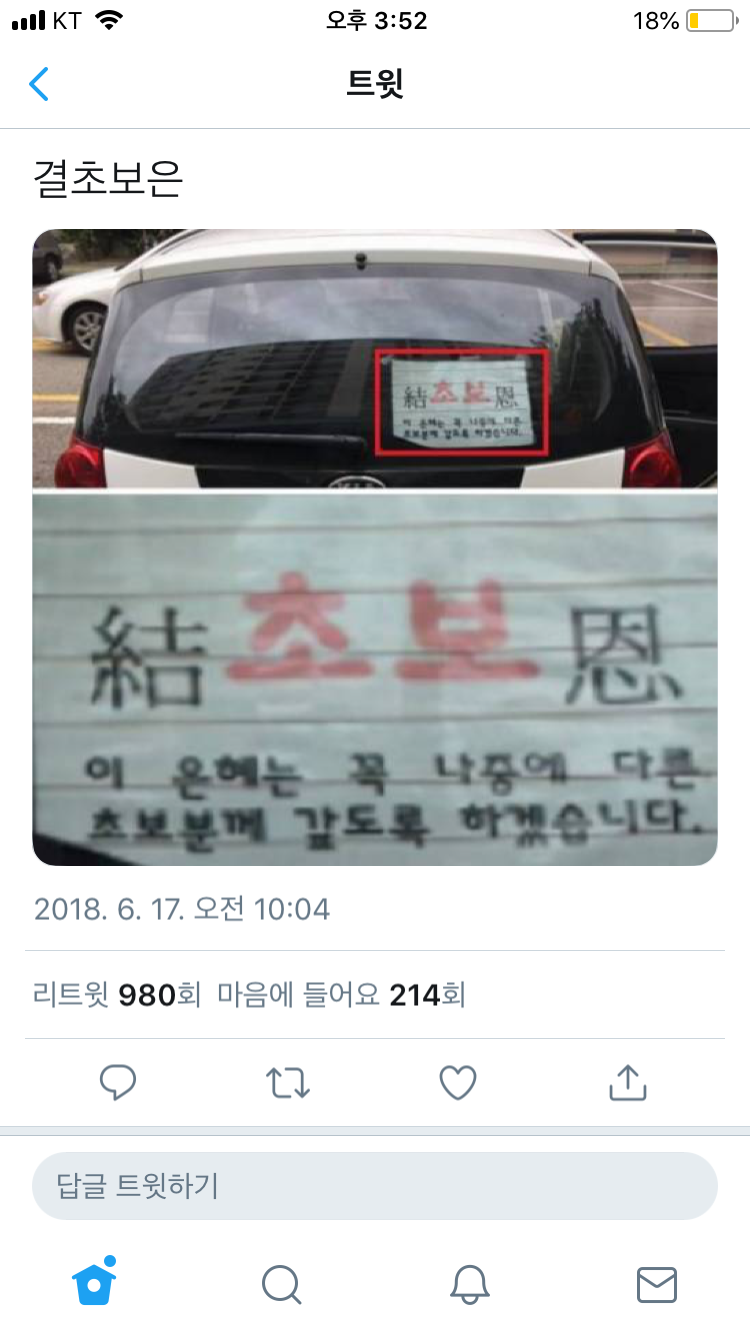Open Messages envelope tab
750x1334 pixels.
tap(657, 1285)
